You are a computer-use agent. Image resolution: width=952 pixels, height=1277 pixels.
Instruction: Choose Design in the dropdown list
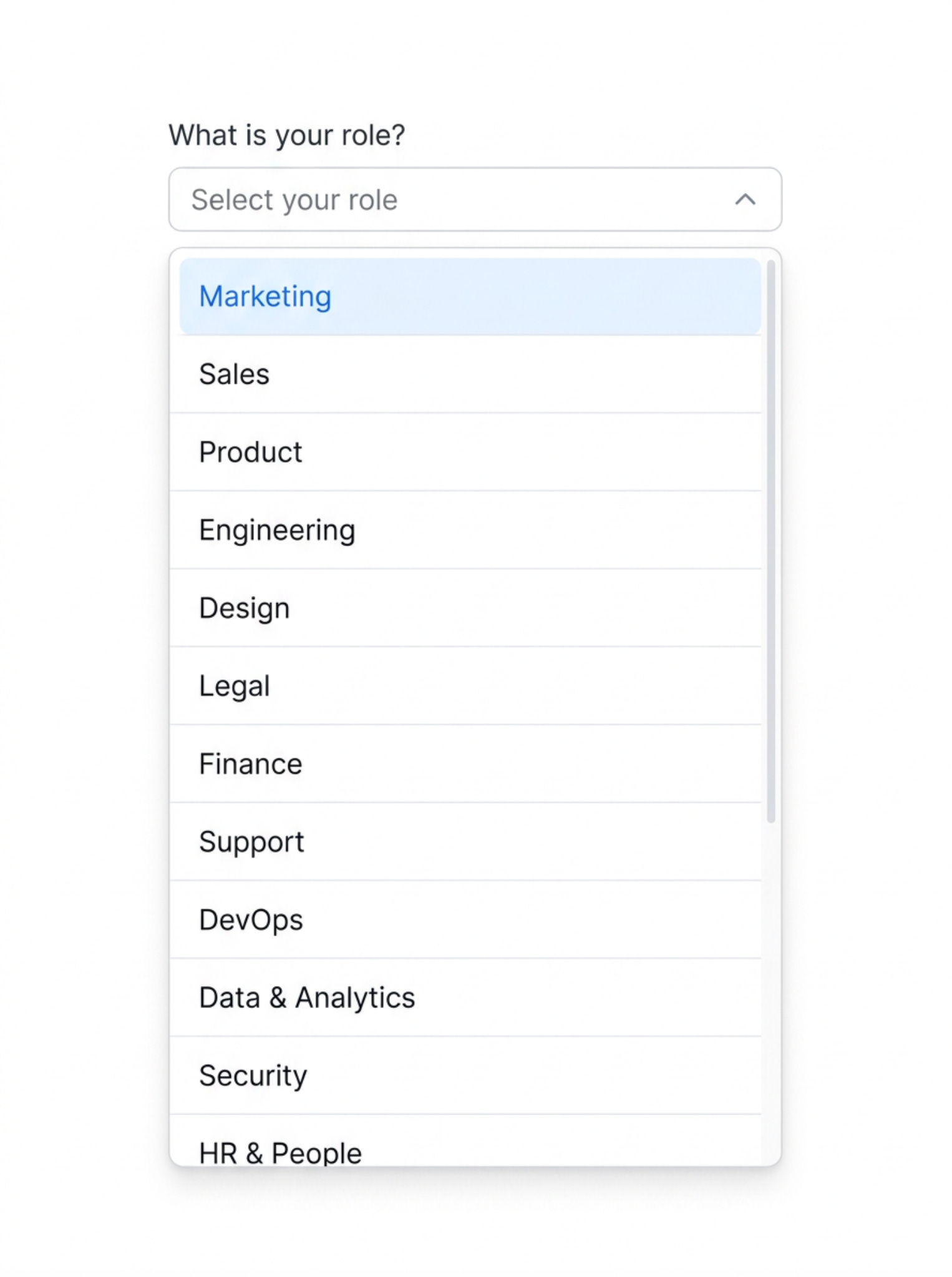pos(465,608)
